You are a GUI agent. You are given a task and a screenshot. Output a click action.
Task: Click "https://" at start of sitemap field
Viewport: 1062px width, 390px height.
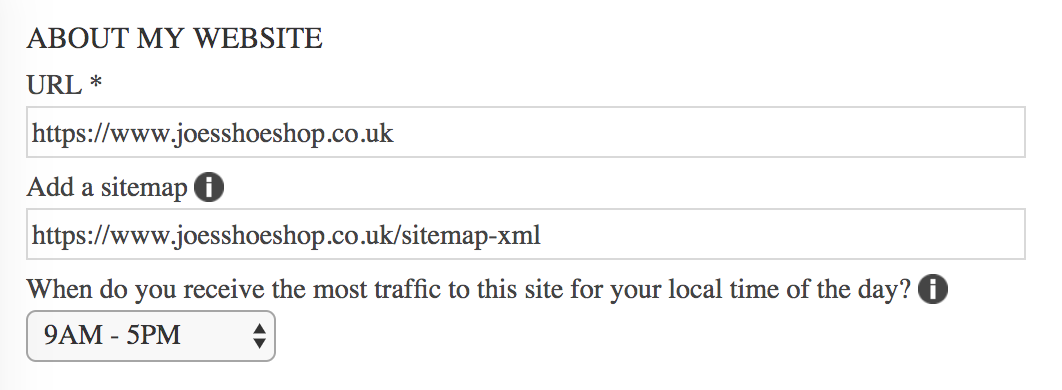click(71, 235)
